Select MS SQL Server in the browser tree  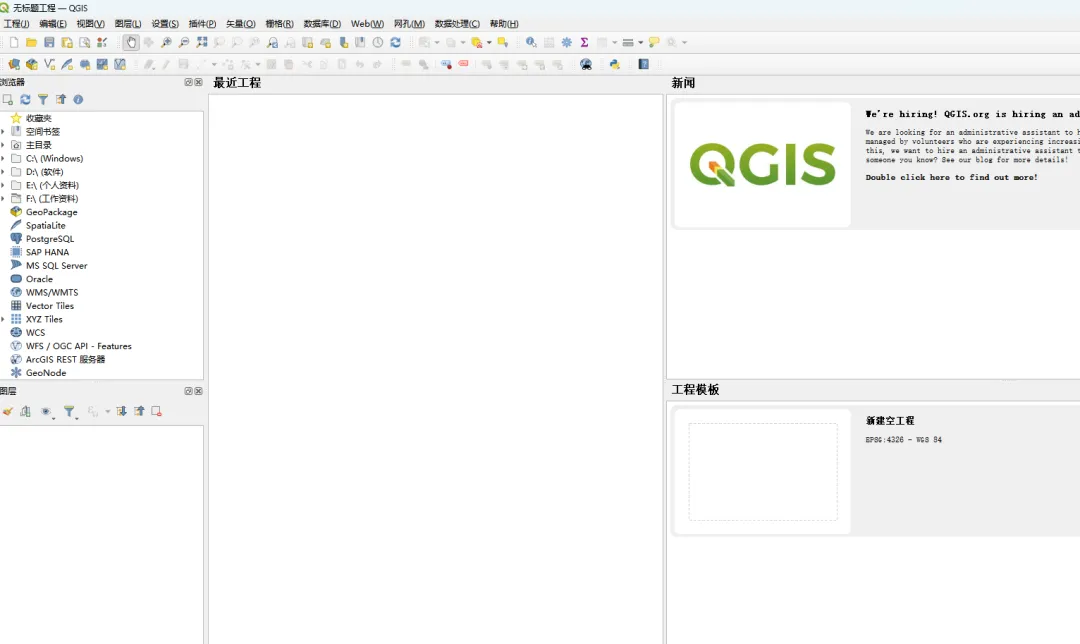[56, 266]
